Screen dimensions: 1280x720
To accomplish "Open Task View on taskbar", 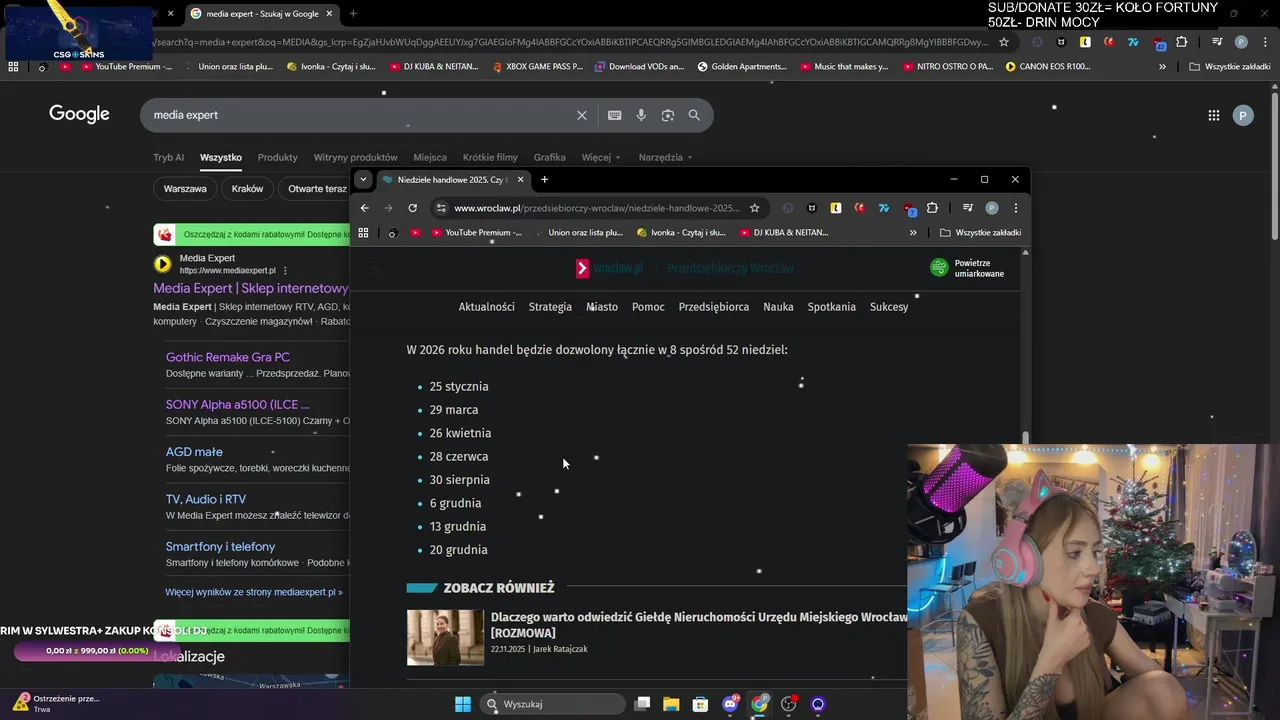I will pos(642,704).
